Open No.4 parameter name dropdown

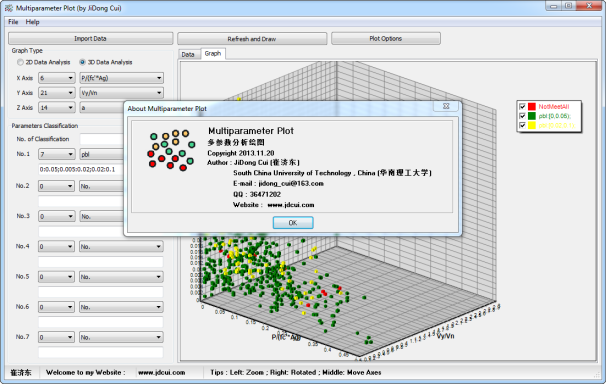click(121, 246)
